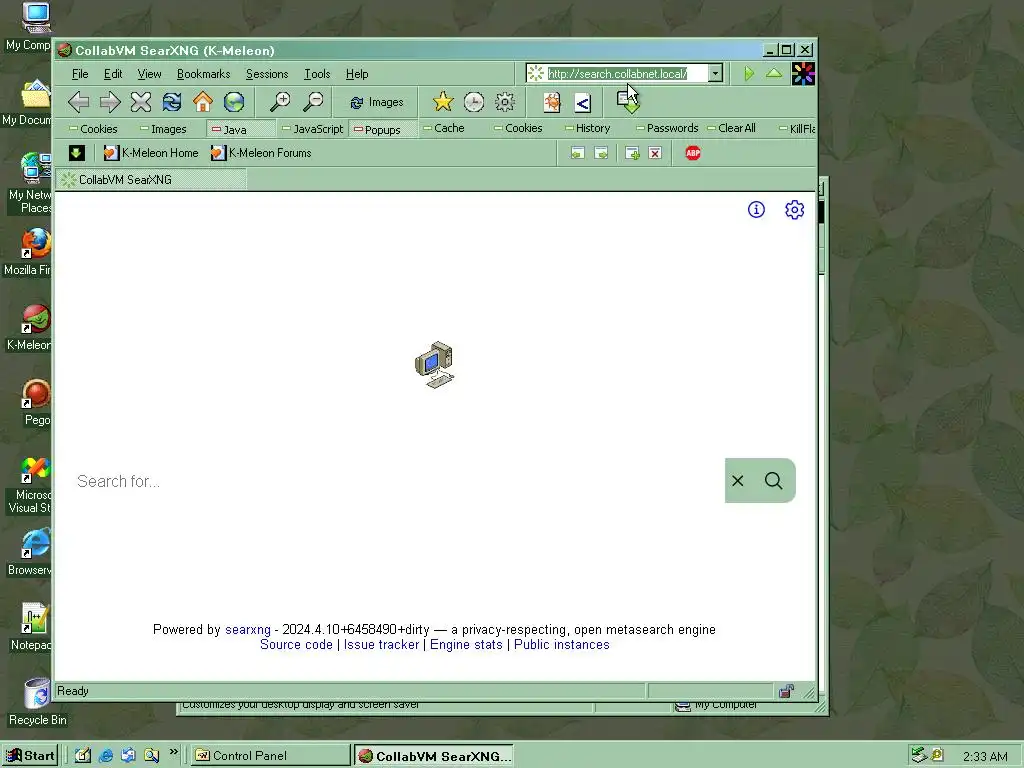Open the SearXNG info circle icon
This screenshot has width=1024, height=768.
(x=756, y=210)
